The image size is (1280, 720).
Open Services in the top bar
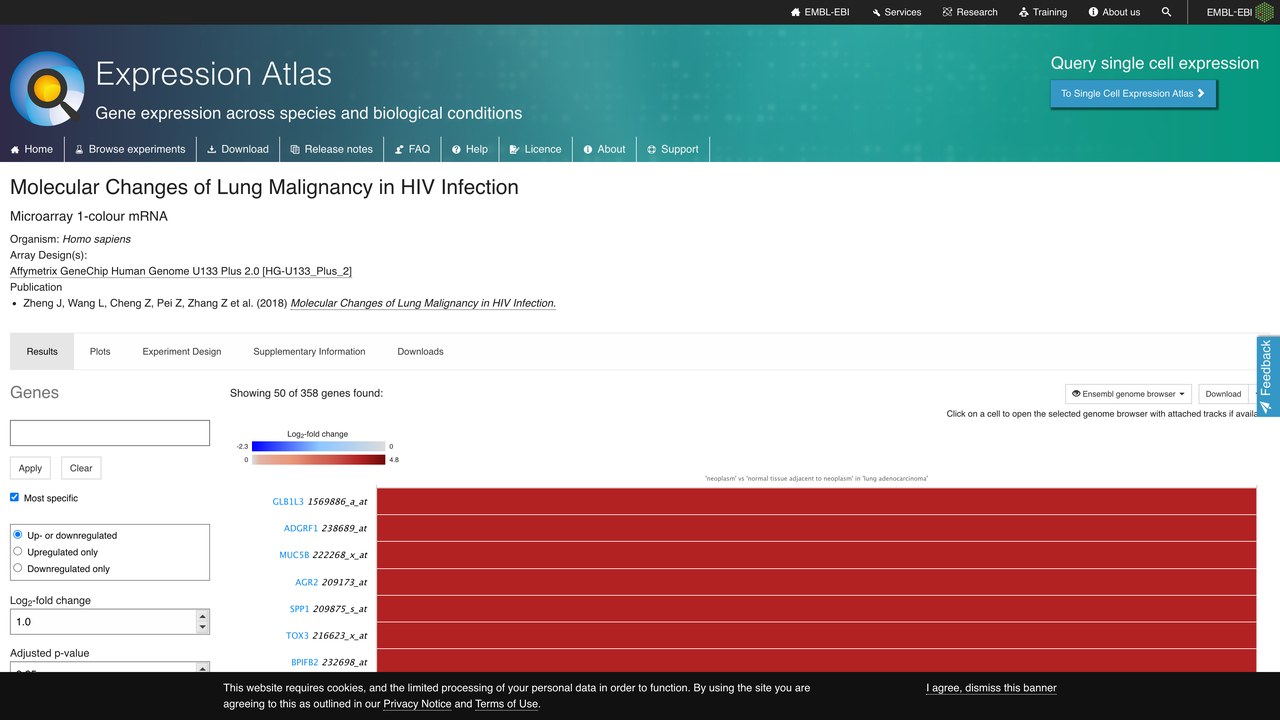tap(896, 12)
